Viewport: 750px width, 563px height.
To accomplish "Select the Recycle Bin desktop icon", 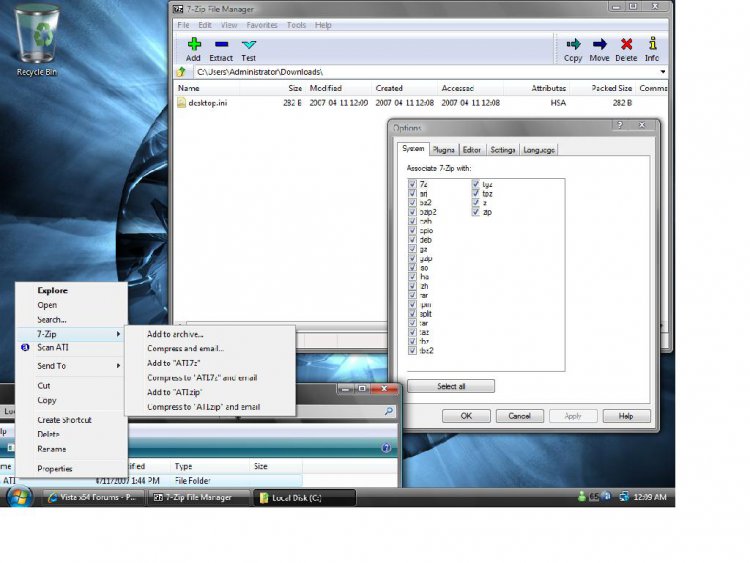I will [x=36, y=40].
